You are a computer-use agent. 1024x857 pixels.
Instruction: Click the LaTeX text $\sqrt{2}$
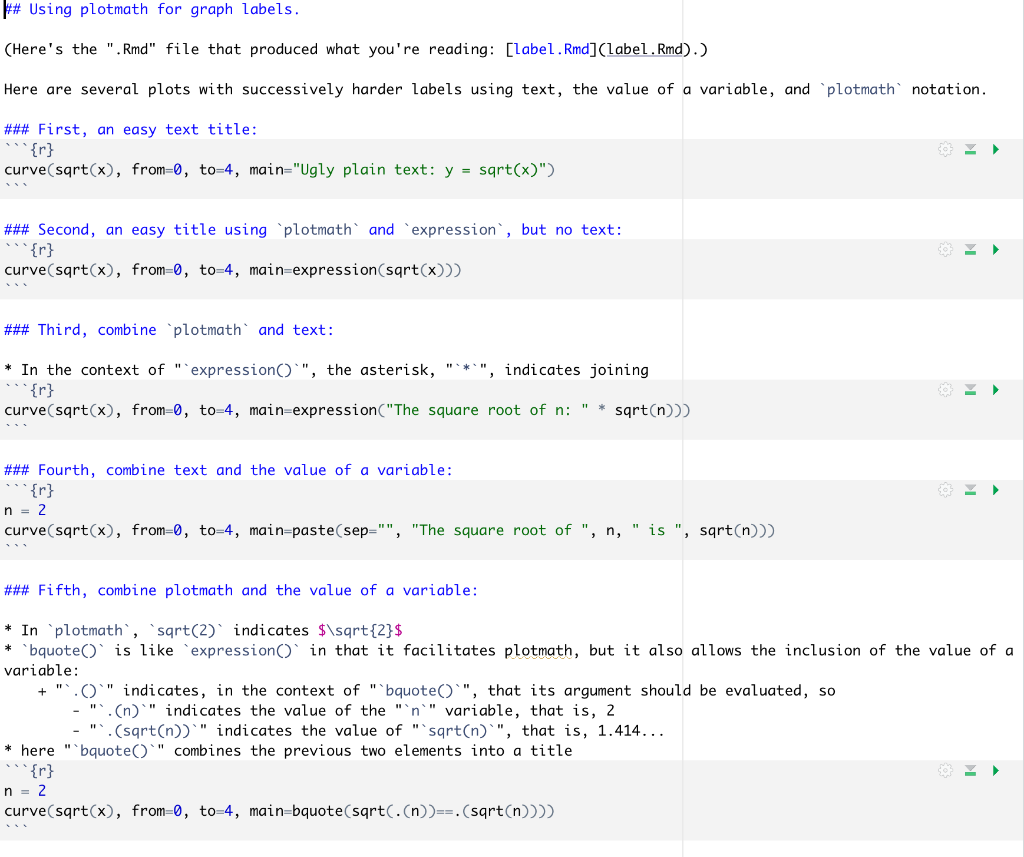click(x=360, y=630)
